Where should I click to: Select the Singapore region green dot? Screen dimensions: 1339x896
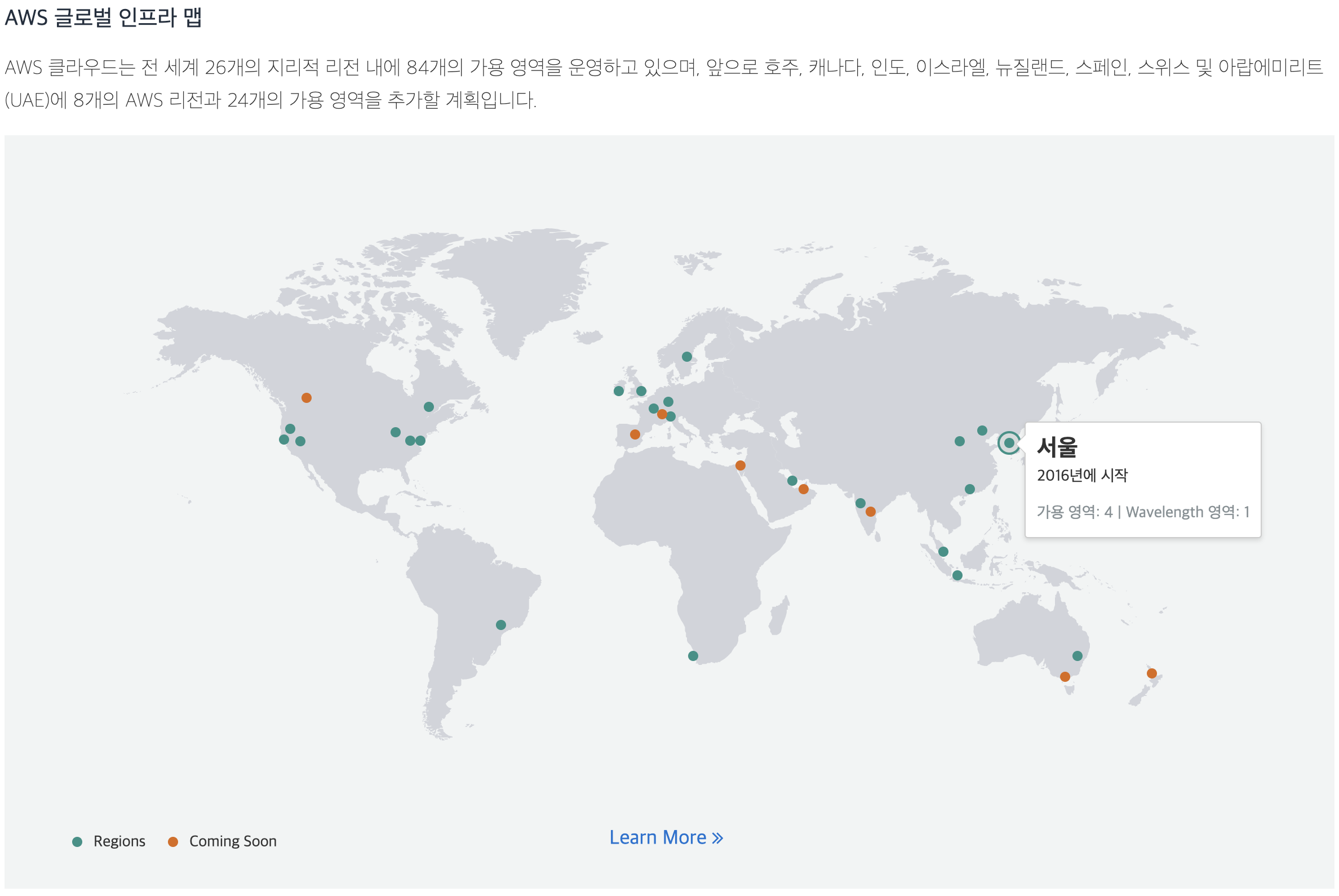click(943, 552)
